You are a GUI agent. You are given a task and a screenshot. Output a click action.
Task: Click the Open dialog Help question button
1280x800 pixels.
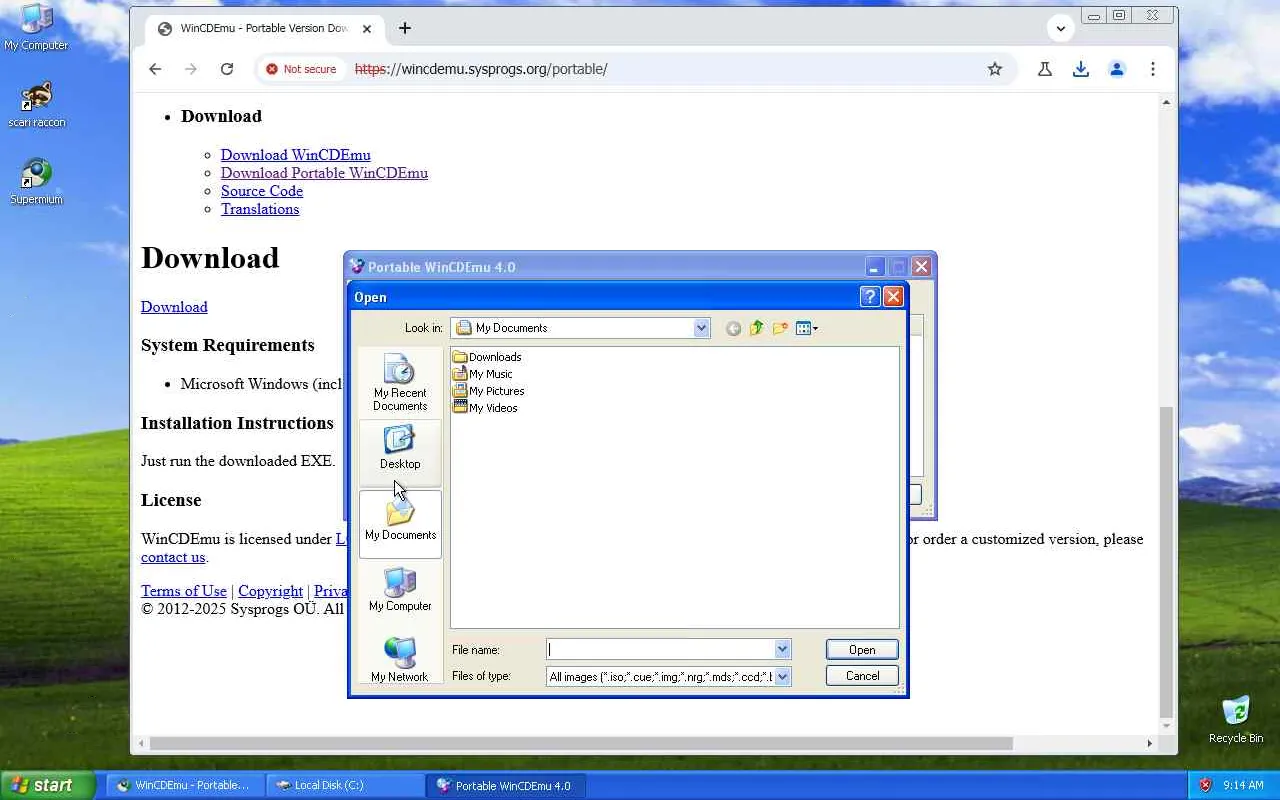point(870,296)
